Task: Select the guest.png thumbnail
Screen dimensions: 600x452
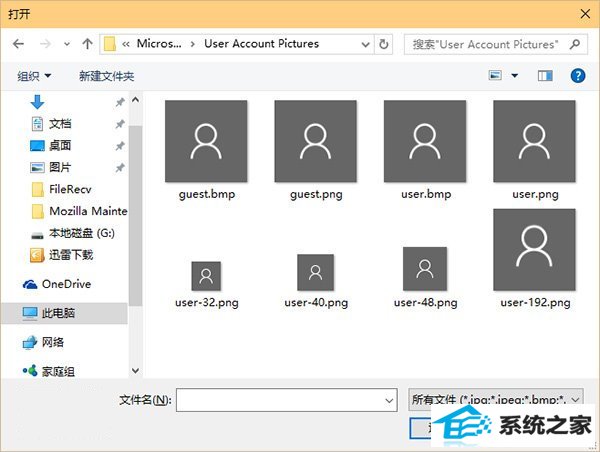Action: [x=316, y=141]
